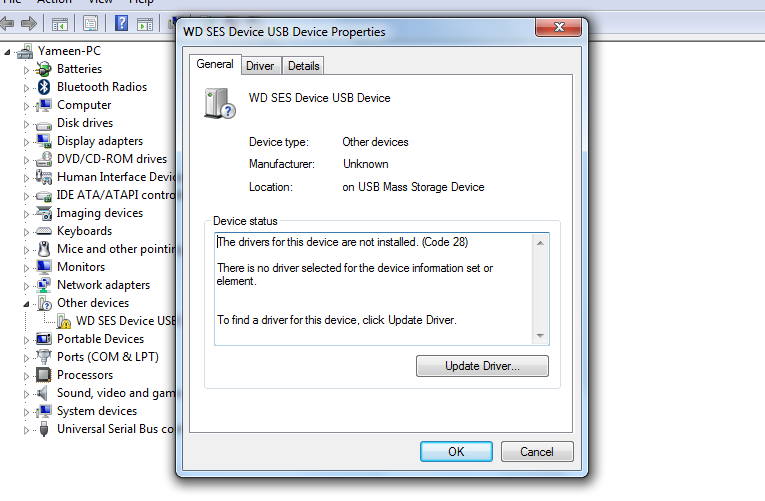Click the Processors chip icon

coord(44,375)
